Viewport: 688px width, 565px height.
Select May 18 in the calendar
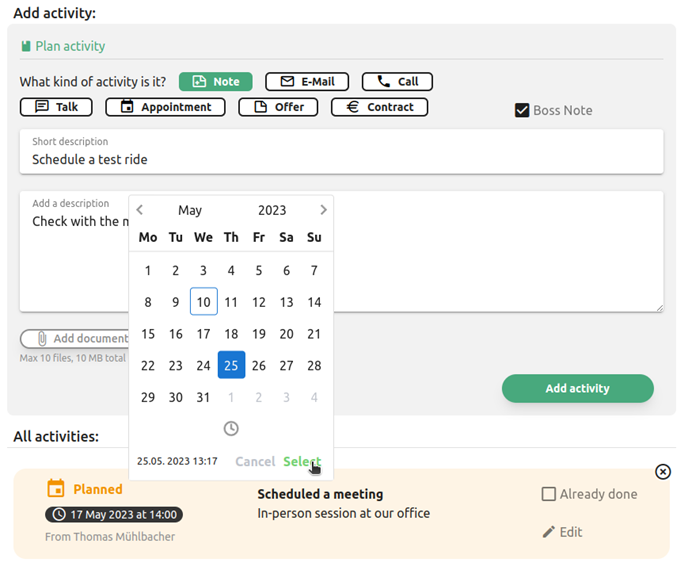[231, 334]
